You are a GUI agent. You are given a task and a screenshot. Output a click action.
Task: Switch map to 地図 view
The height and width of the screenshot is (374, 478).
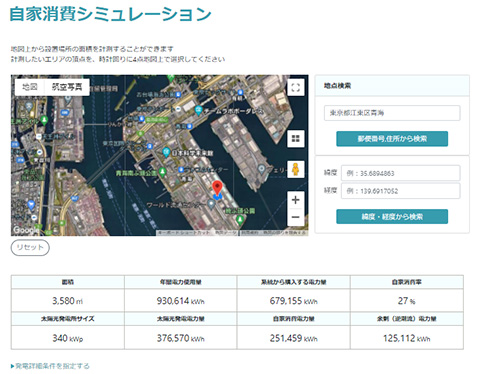click(x=30, y=87)
